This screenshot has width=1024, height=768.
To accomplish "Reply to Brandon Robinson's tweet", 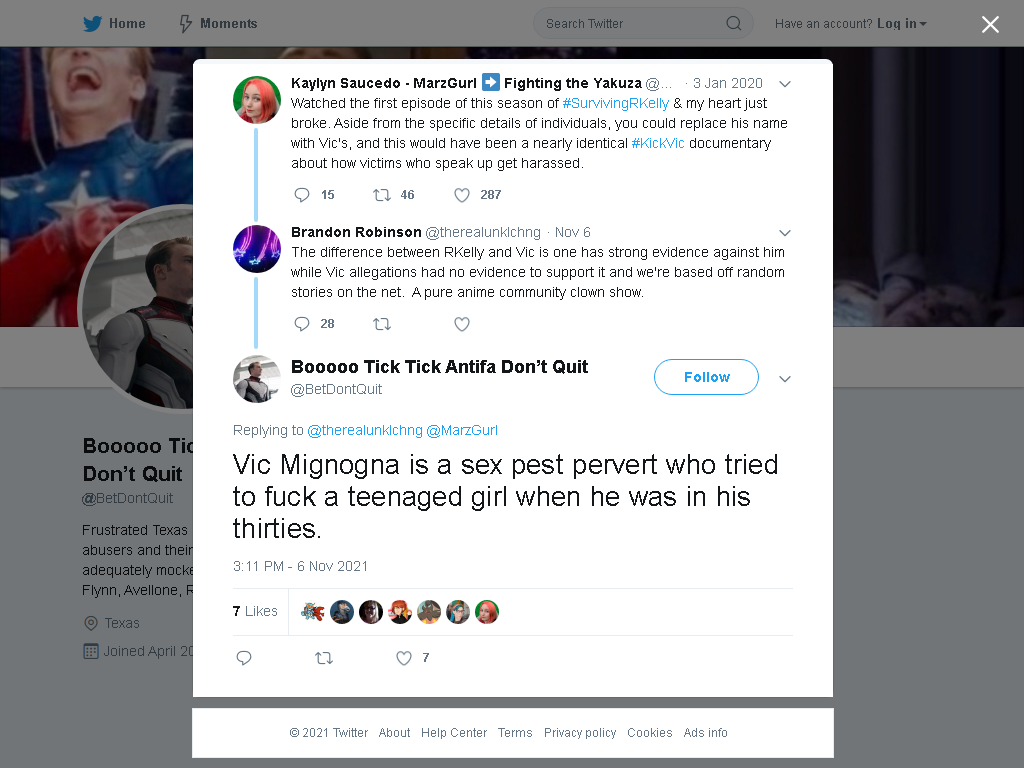I will pos(302,324).
